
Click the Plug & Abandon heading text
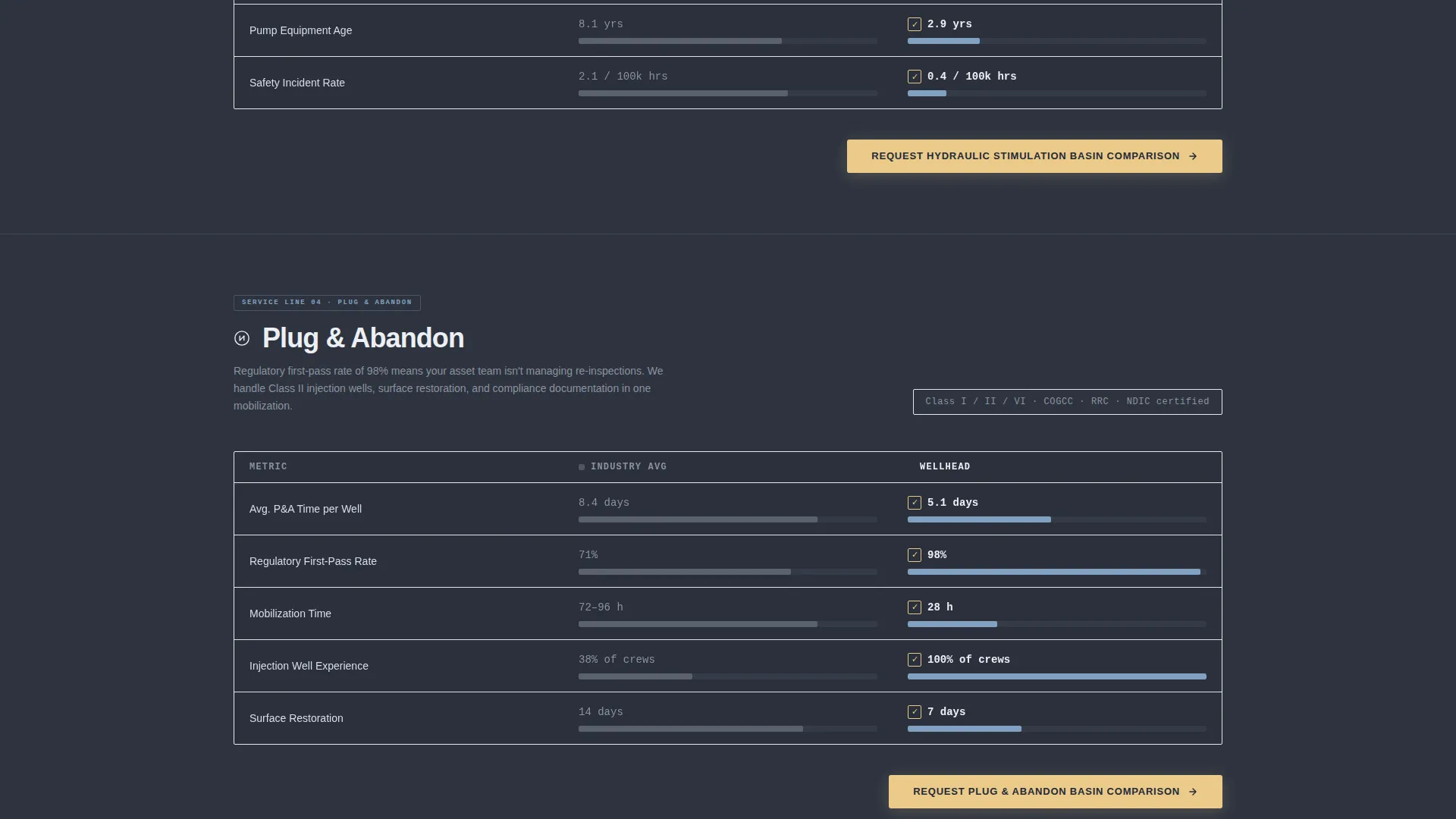click(x=363, y=338)
